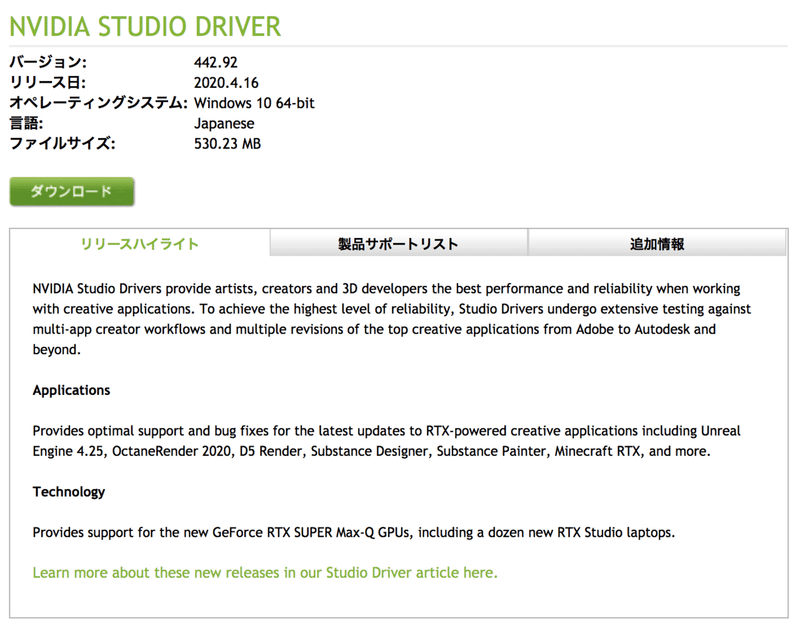Select the version number 442.92

click(x=216, y=62)
